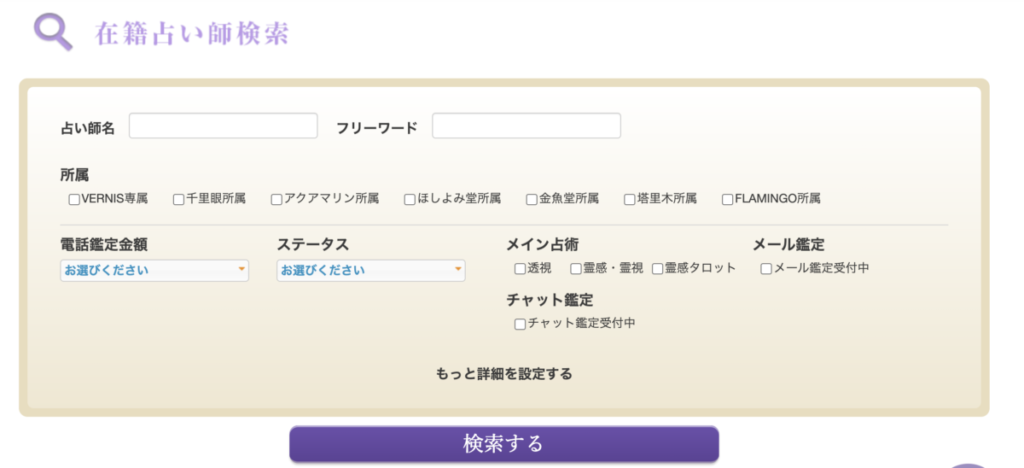Enable the 霊感タロット checkbox
This screenshot has width=1024, height=468.
658,268
